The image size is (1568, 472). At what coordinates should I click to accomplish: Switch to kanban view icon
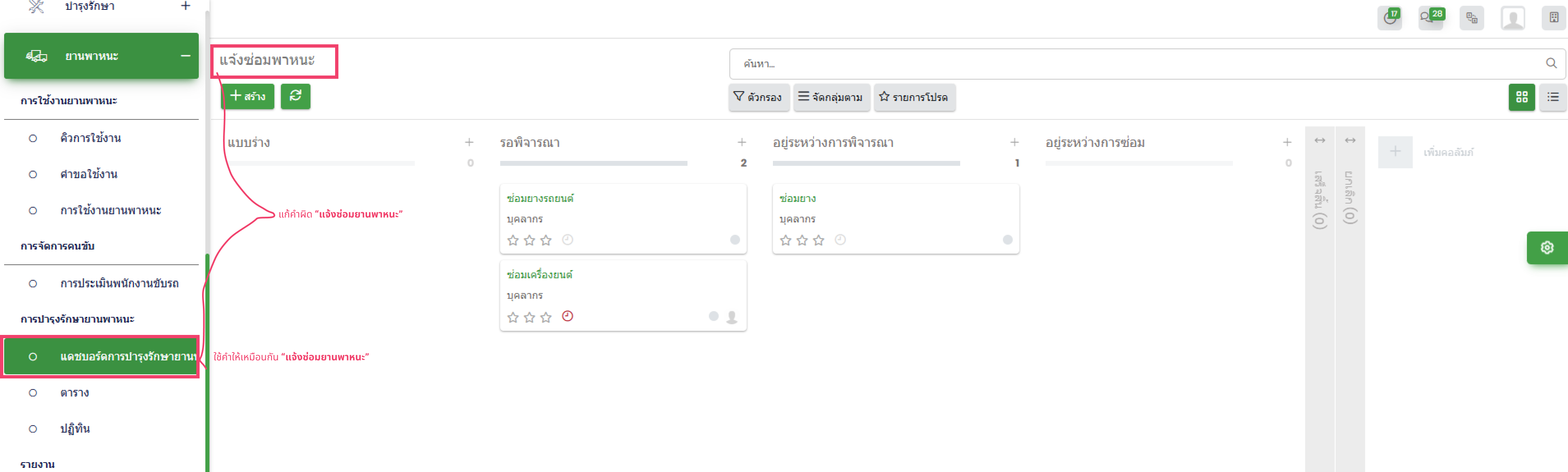pos(1521,97)
